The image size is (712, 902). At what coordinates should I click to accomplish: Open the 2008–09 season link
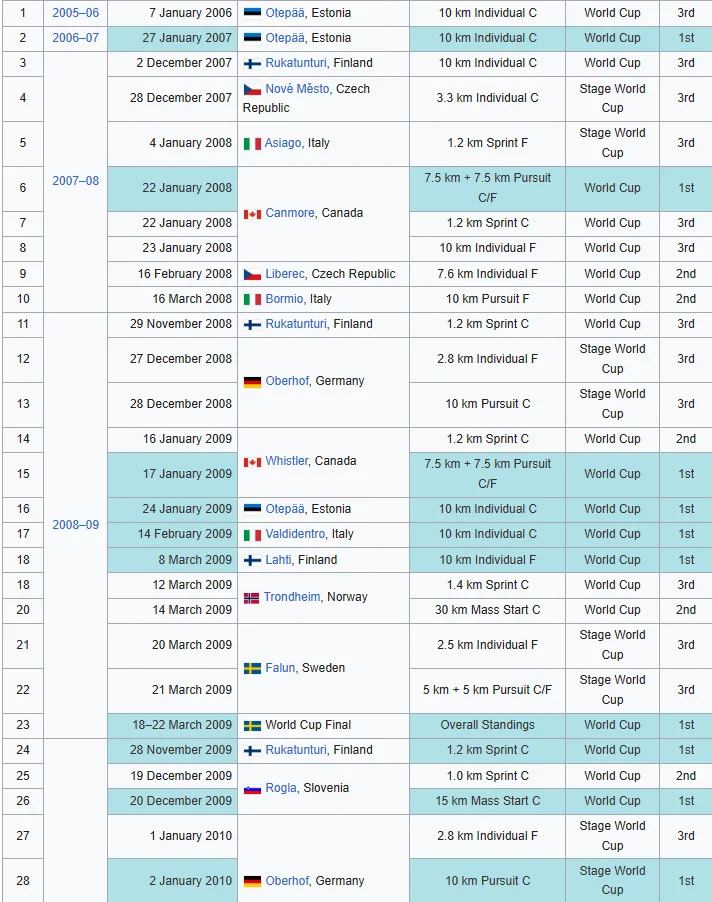pos(75,525)
